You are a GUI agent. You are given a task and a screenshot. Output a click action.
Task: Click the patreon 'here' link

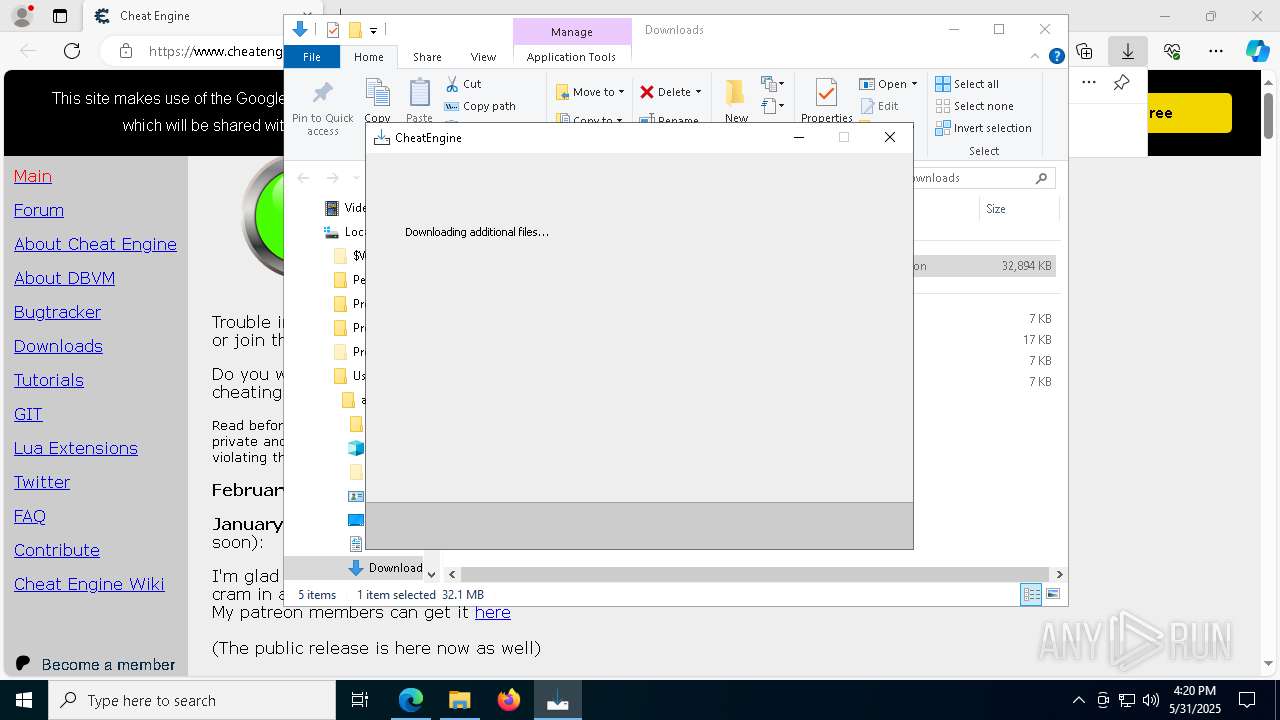tap(492, 612)
